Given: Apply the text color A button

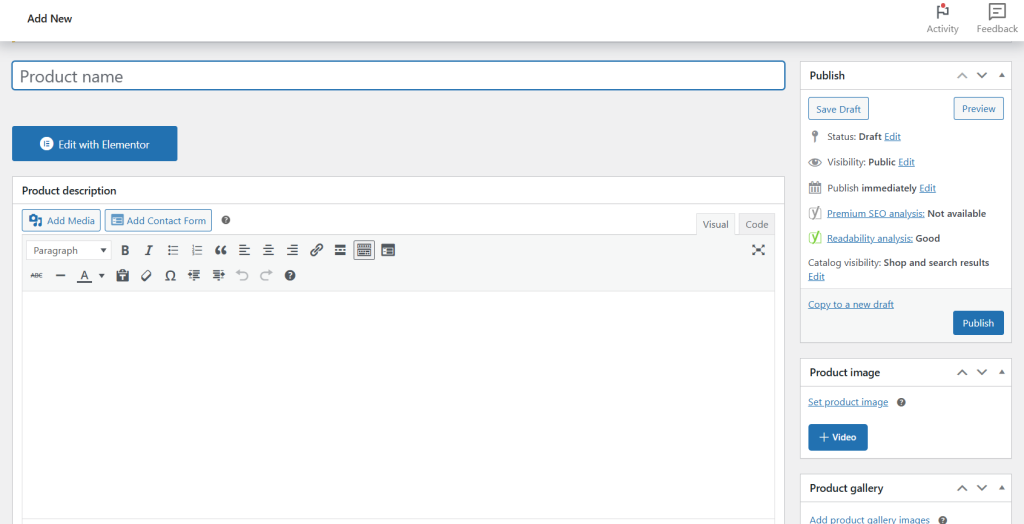Looking at the screenshot, I should coord(84,276).
